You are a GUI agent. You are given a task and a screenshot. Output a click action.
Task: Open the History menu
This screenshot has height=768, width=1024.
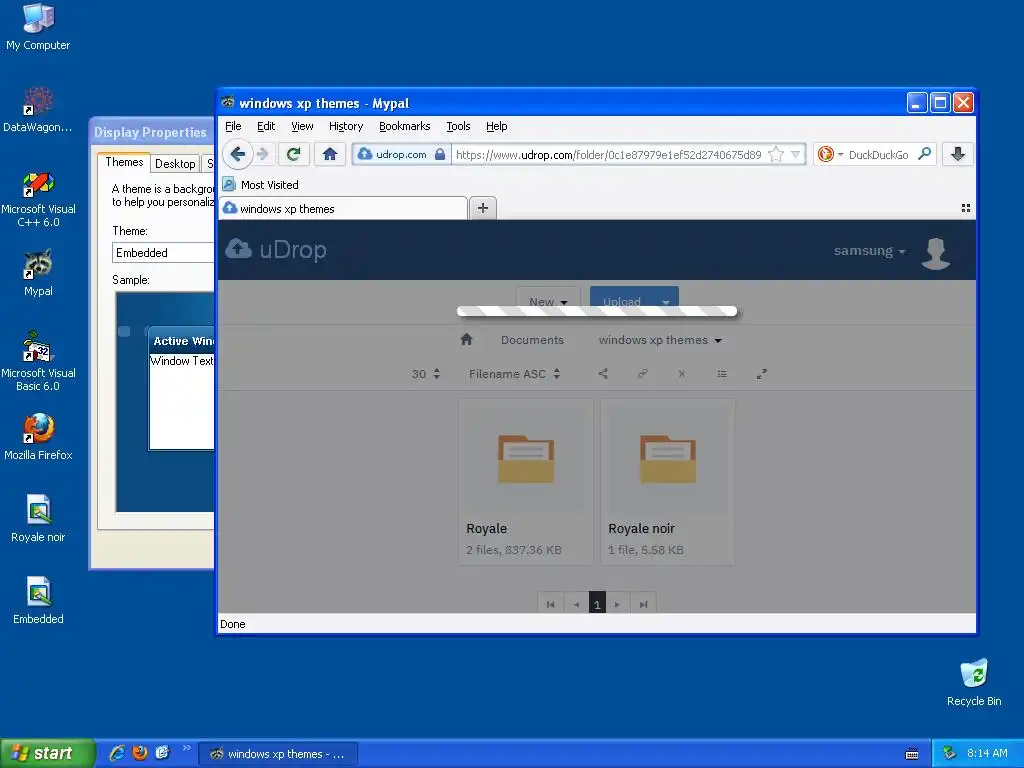coord(345,126)
